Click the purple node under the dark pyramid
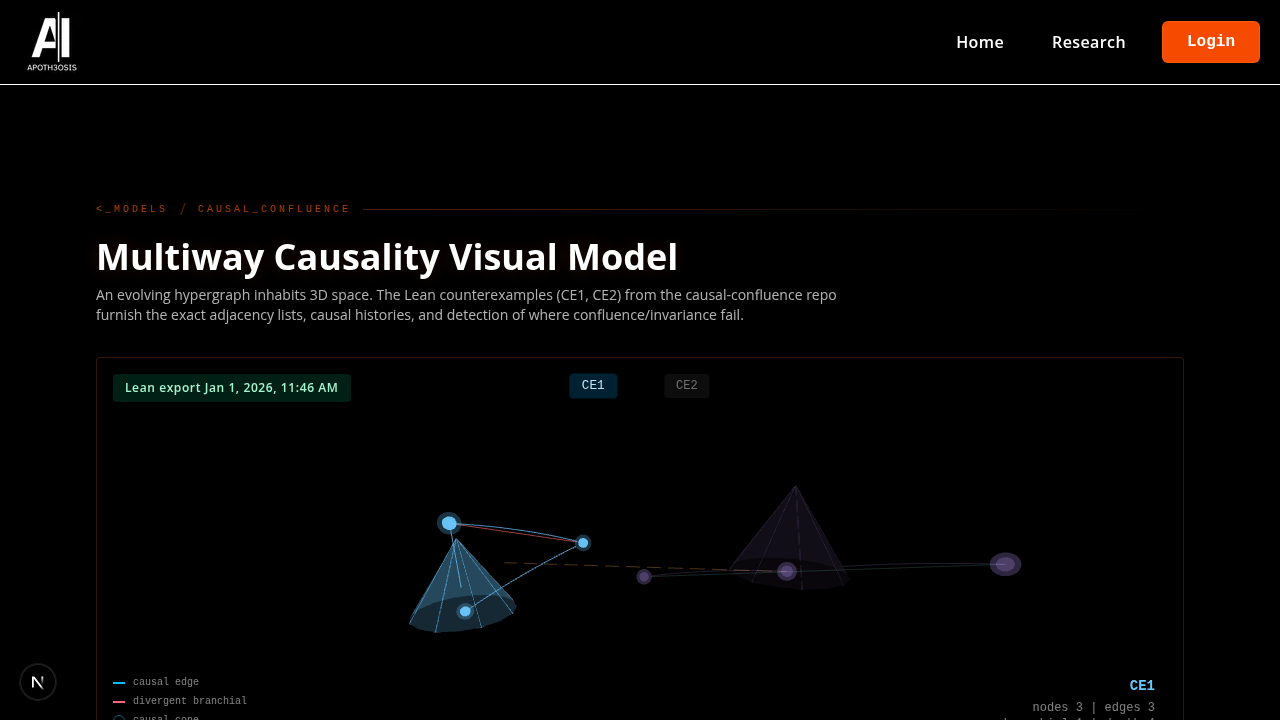The image size is (1280, 720). [786, 571]
